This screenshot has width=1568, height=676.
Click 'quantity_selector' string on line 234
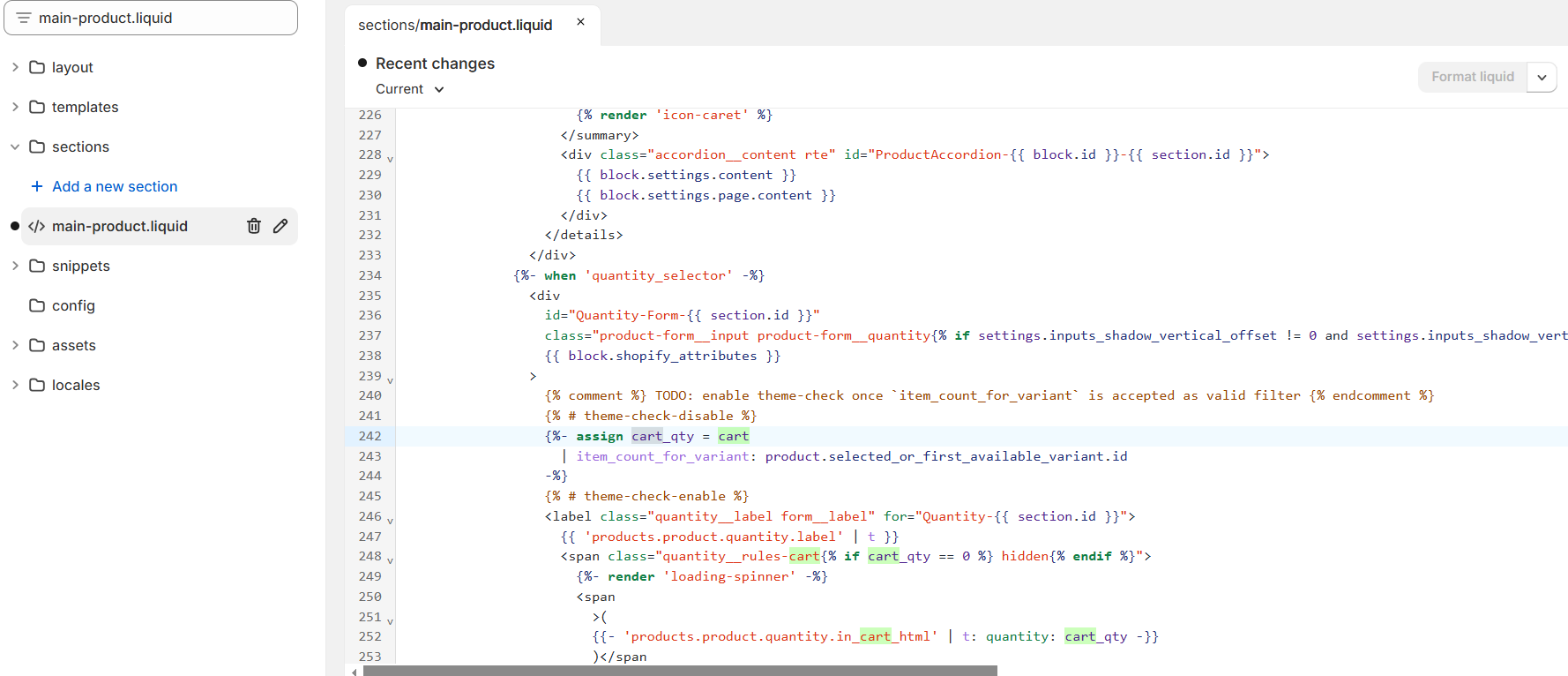tap(659, 275)
